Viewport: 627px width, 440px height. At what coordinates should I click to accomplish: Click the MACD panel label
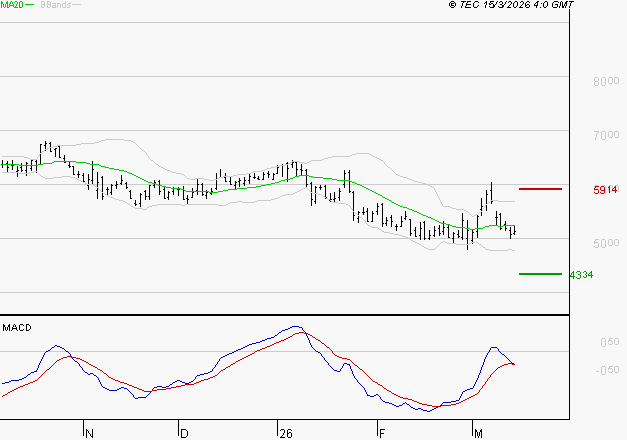point(17,328)
